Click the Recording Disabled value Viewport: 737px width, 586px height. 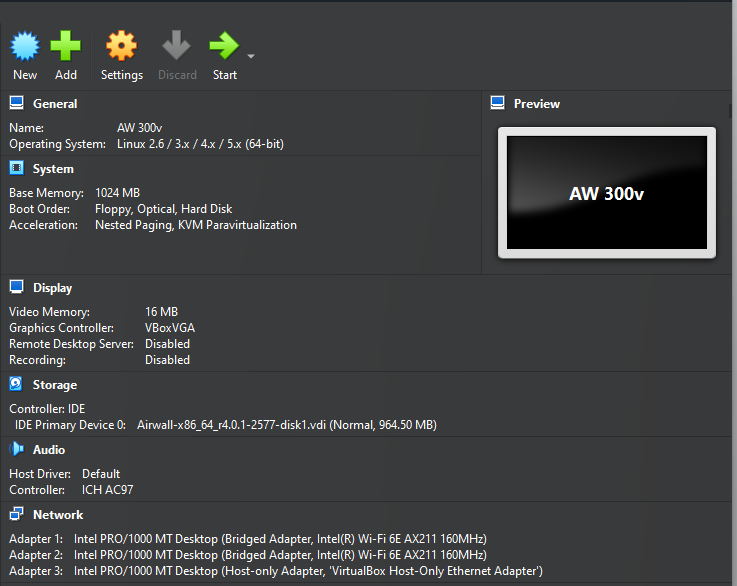pos(167,359)
